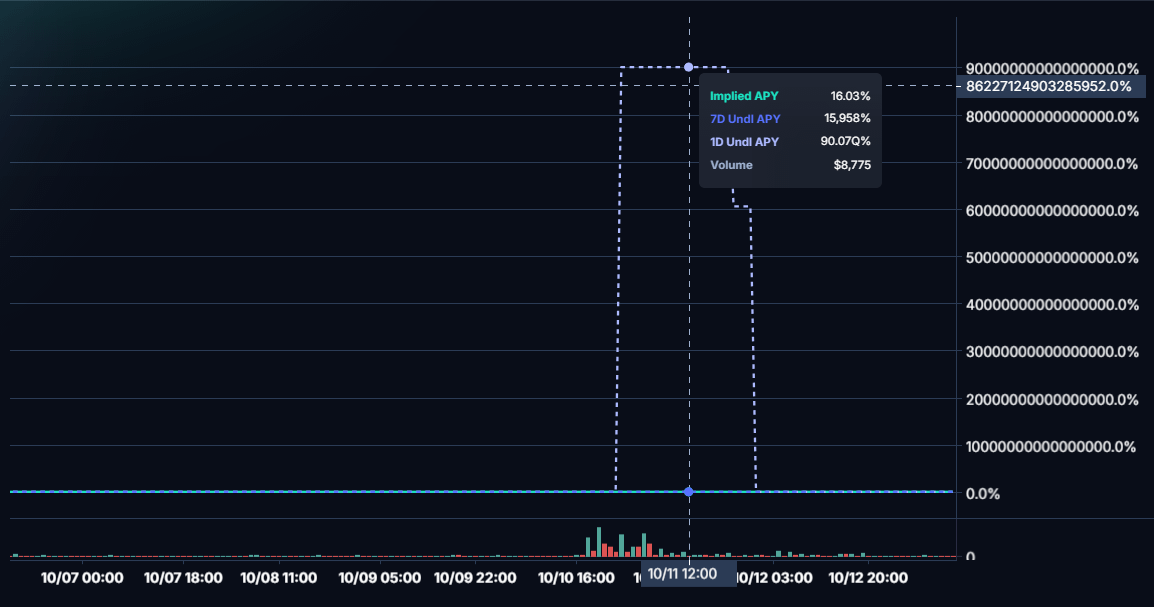Click the 10/09 22:00 time axis label
The height and width of the screenshot is (607, 1154).
click(x=475, y=578)
